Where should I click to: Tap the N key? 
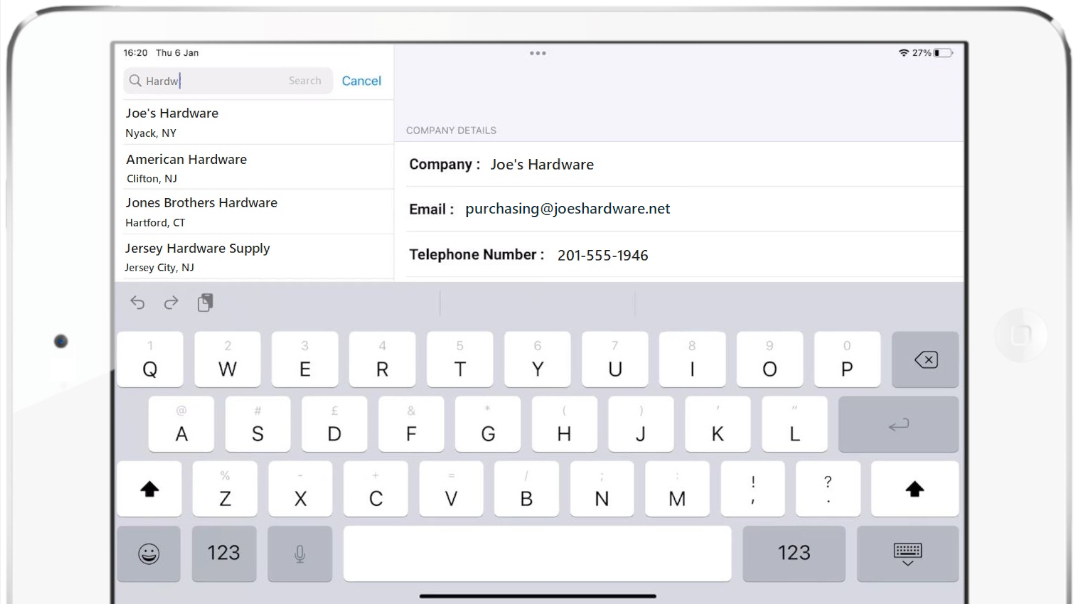pyautogui.click(x=602, y=489)
